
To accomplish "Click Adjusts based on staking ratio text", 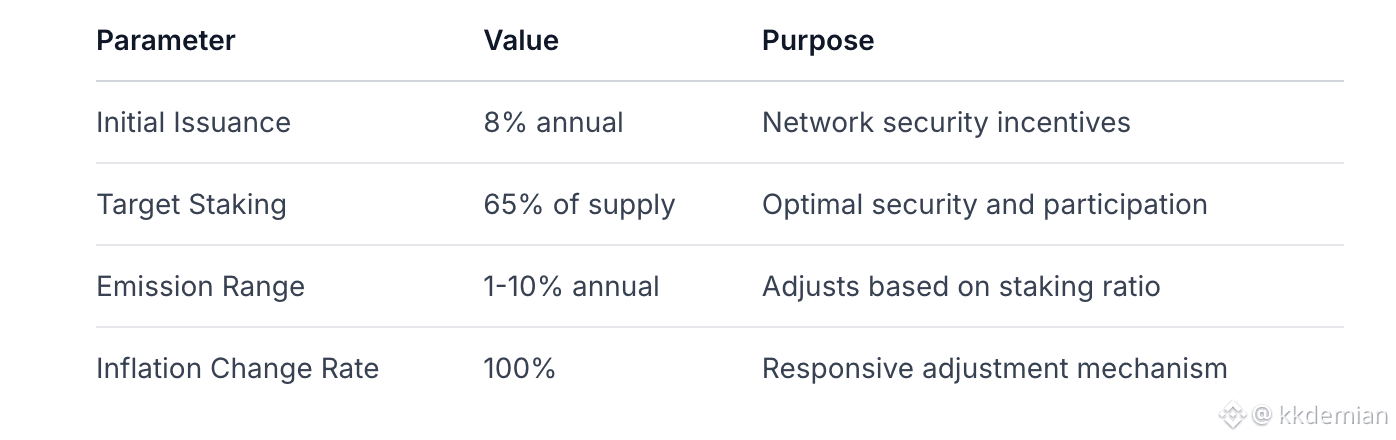I will pyautogui.click(x=961, y=286).
